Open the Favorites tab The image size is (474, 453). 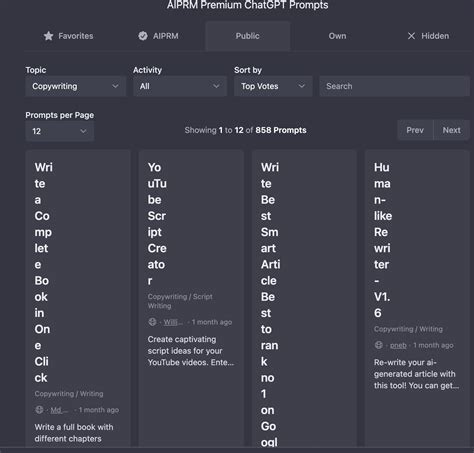[68, 36]
